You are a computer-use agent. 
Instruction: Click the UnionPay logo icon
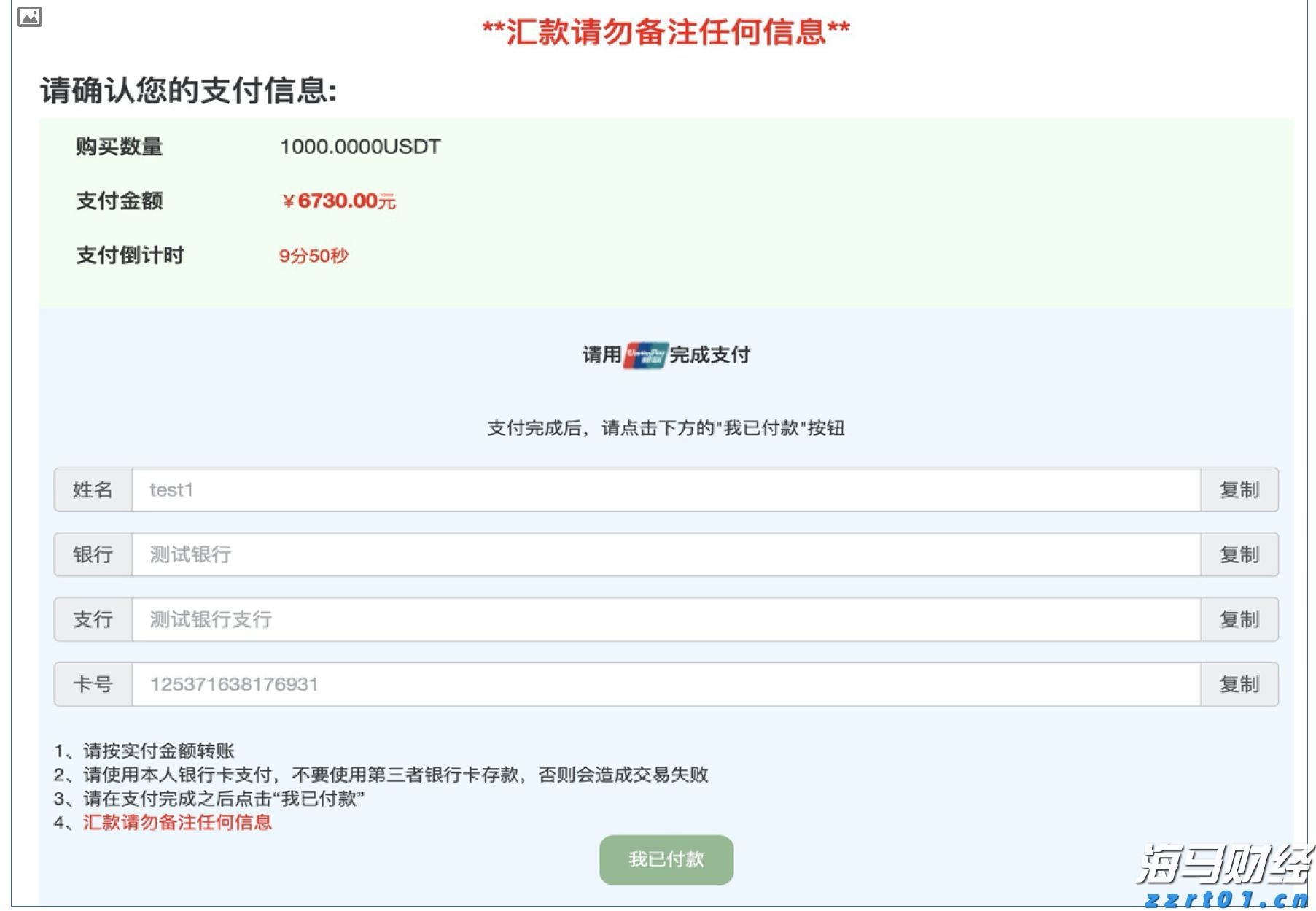coord(644,355)
